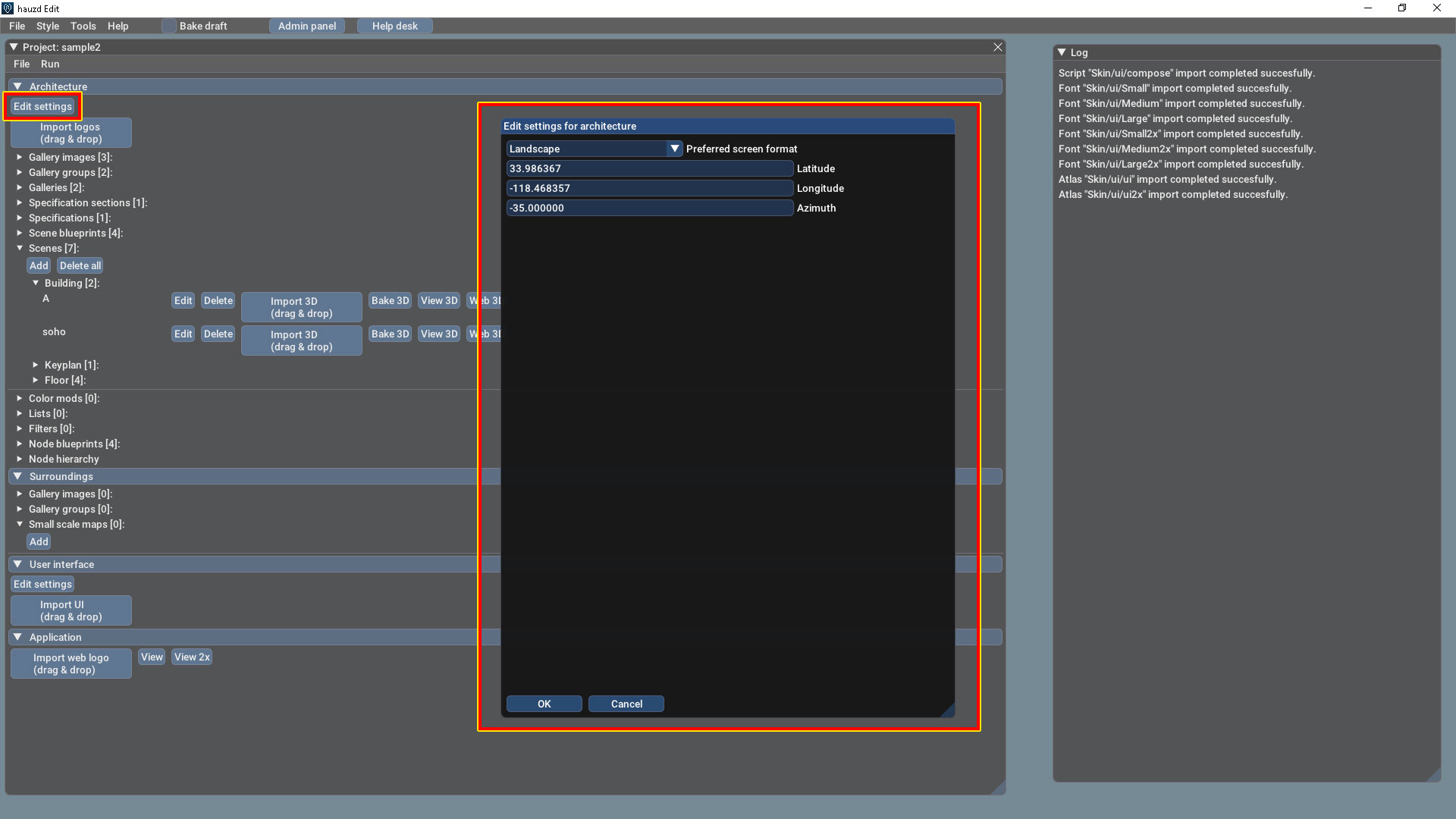Click Bake 3D for scene soho
Viewport: 1456px width, 819px height.
coord(390,334)
